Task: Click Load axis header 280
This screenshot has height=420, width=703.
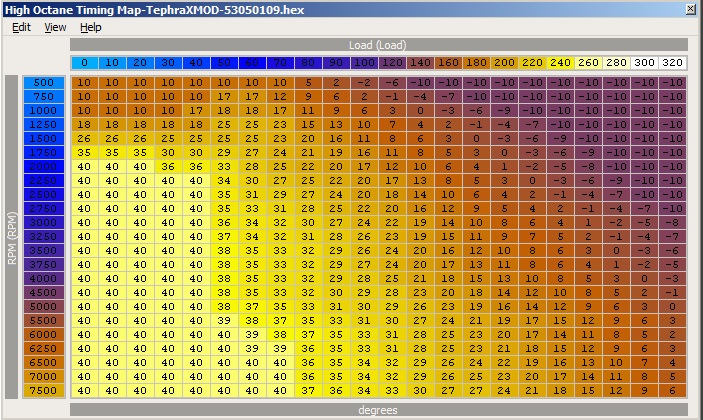Action: pyautogui.click(x=616, y=63)
